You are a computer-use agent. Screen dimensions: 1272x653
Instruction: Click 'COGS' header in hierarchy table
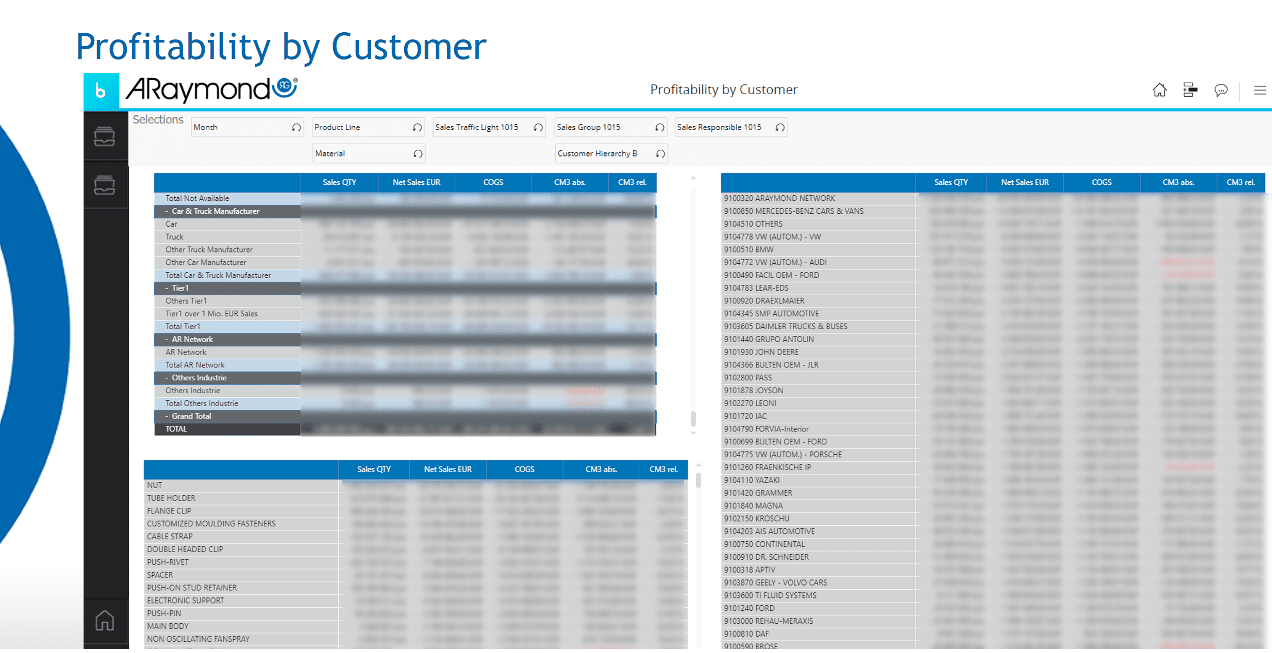493,183
